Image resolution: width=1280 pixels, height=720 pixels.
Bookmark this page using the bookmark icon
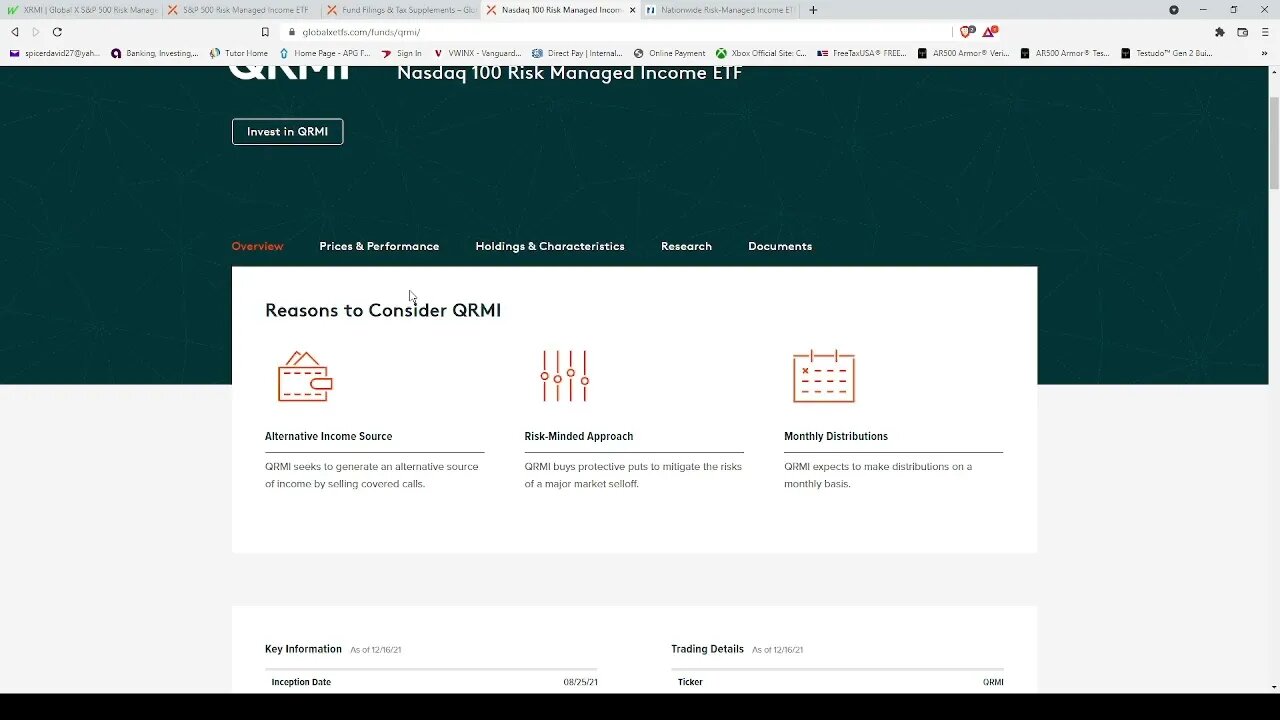click(x=265, y=32)
